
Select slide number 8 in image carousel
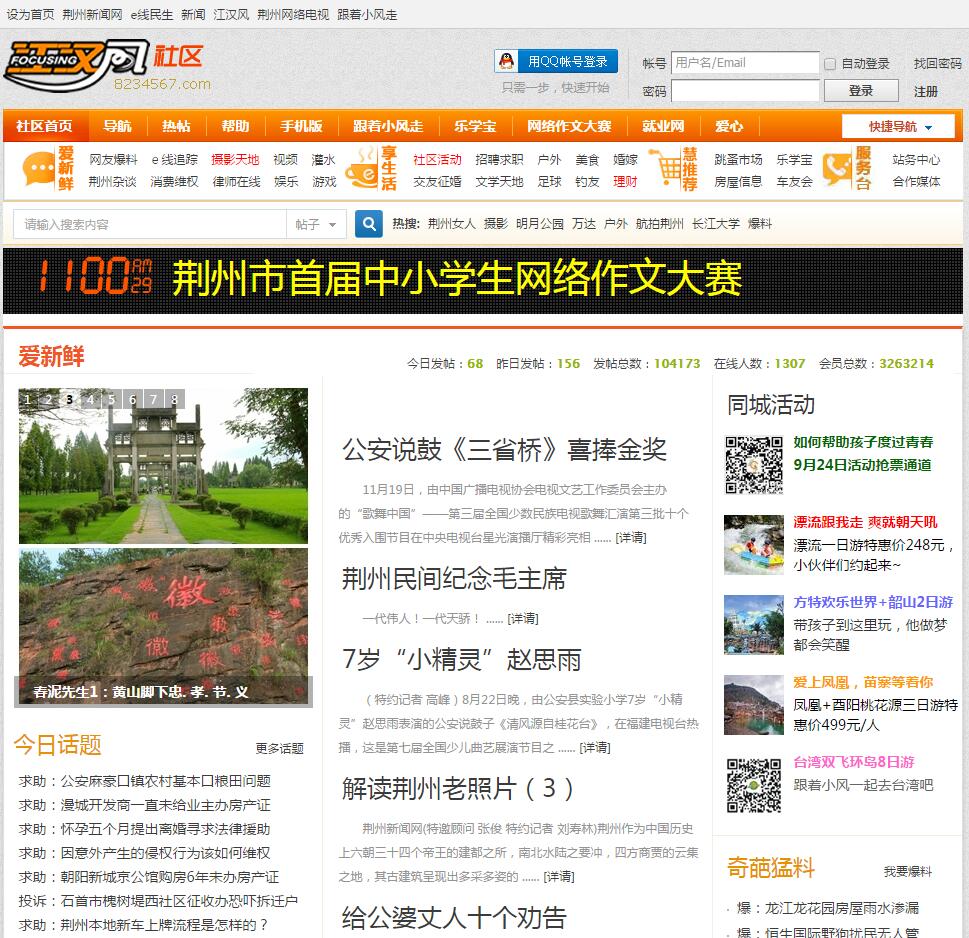tap(175, 399)
